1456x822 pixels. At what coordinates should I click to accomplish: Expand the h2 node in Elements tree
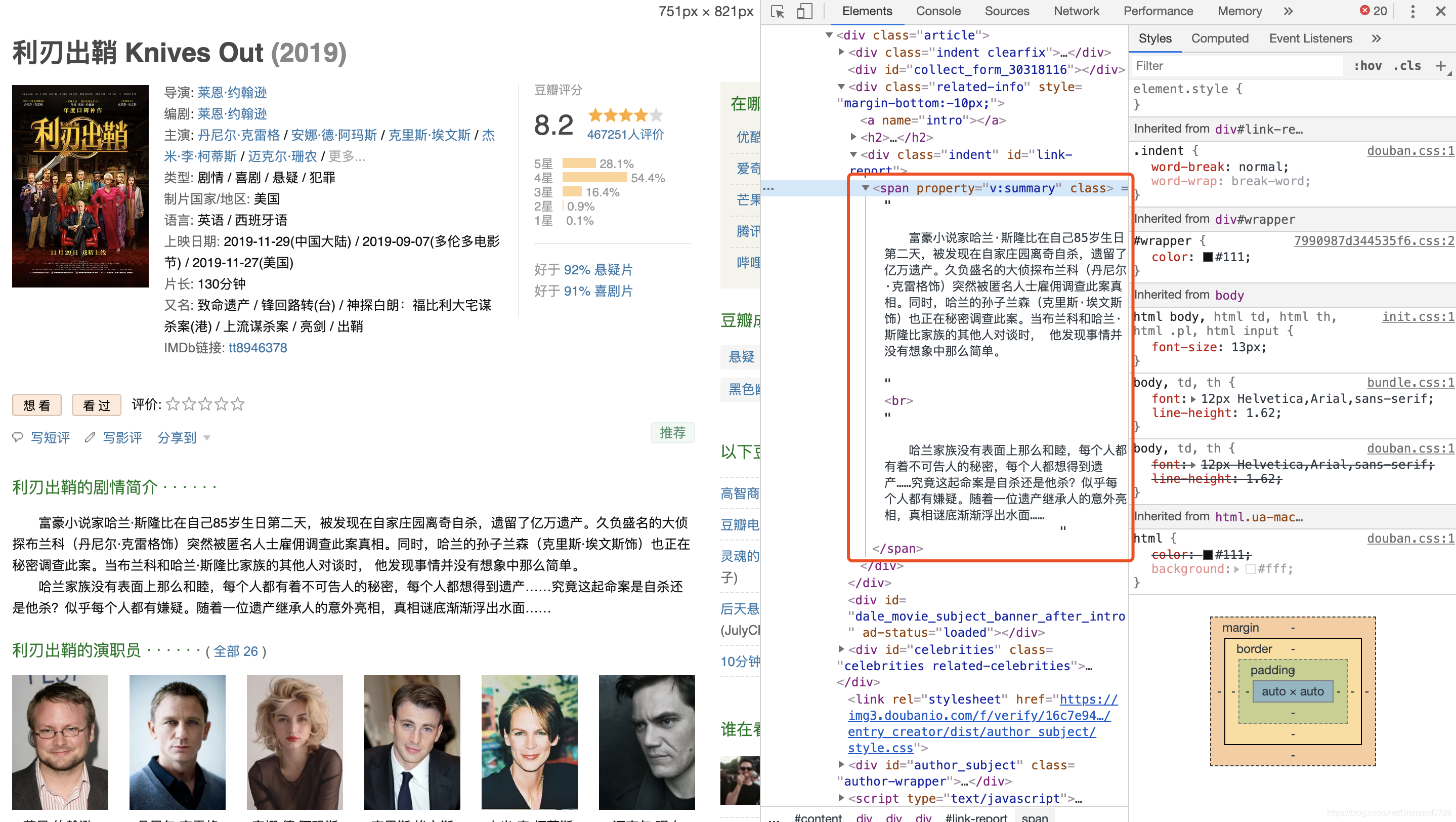coord(853,137)
